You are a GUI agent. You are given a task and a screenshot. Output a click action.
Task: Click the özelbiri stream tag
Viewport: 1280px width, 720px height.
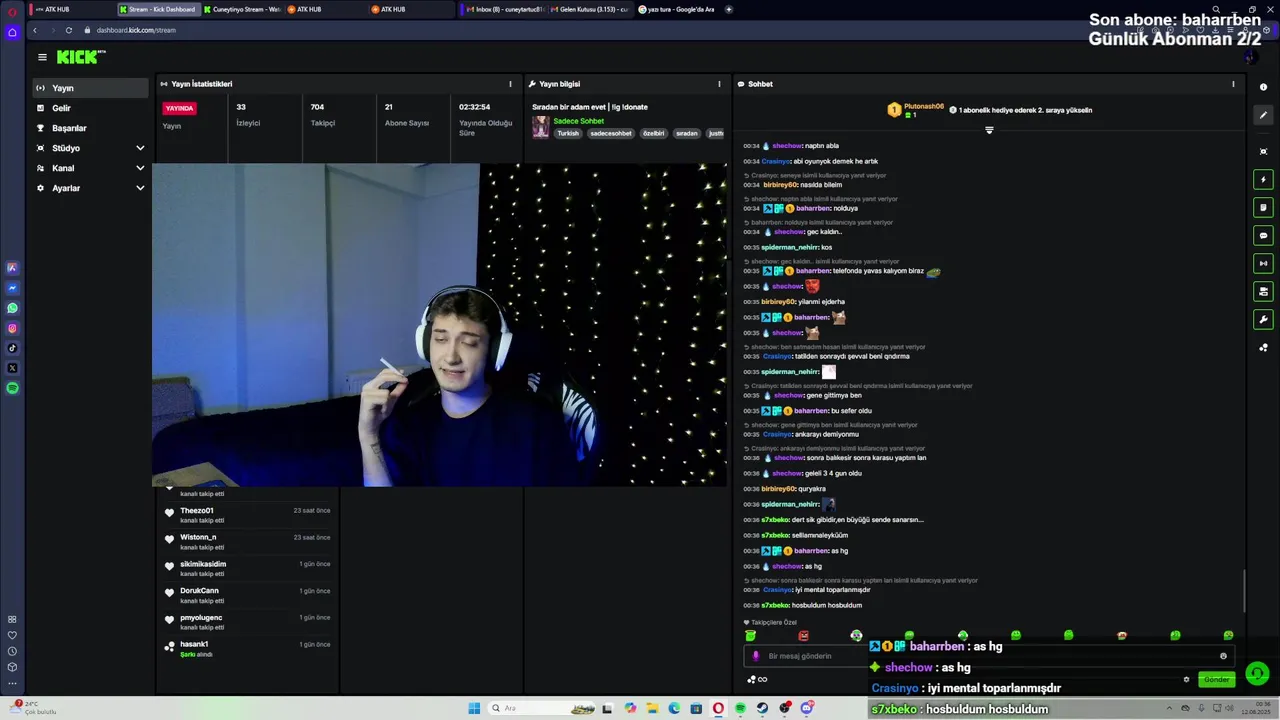(x=653, y=133)
